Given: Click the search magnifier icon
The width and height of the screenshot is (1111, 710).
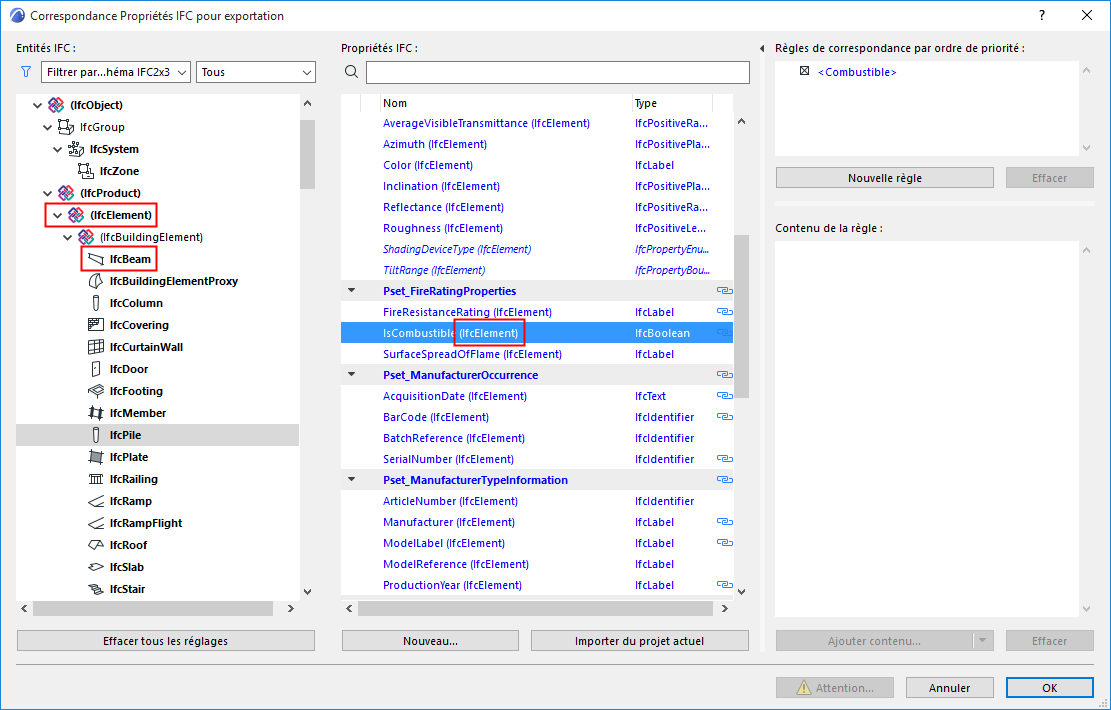Looking at the screenshot, I should 351,72.
